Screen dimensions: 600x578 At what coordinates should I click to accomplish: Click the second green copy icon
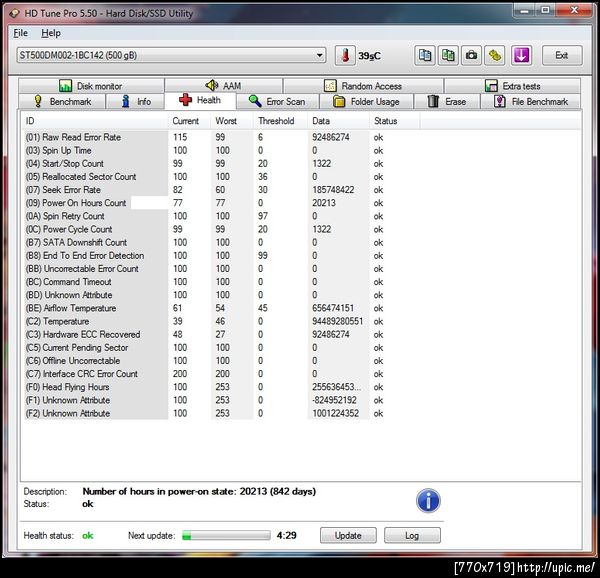448,55
